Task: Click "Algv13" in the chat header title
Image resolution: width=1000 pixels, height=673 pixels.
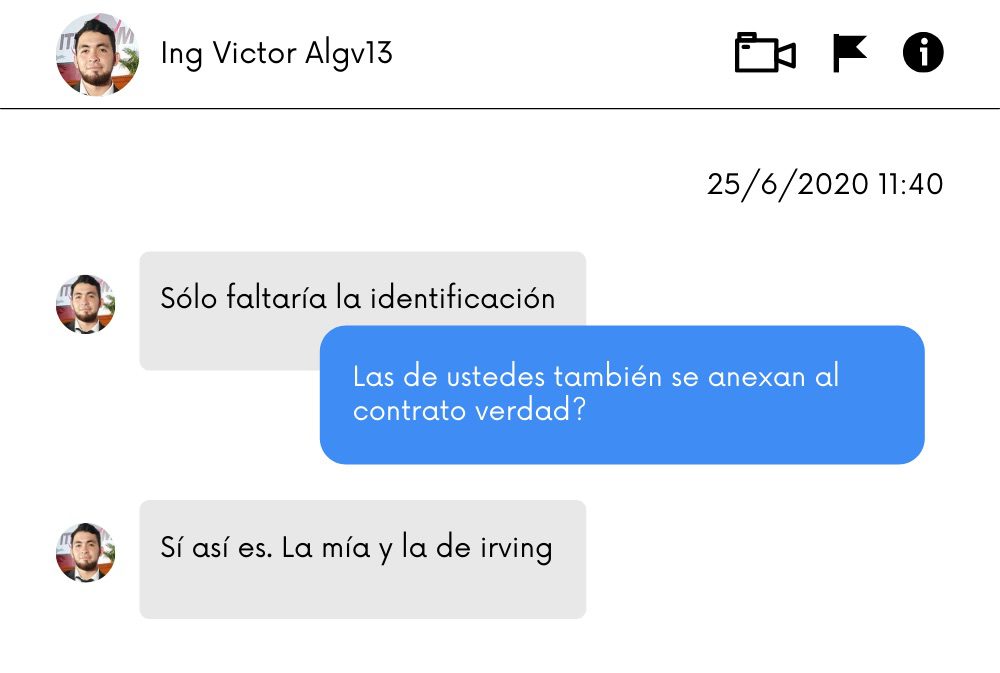Action: (348, 54)
